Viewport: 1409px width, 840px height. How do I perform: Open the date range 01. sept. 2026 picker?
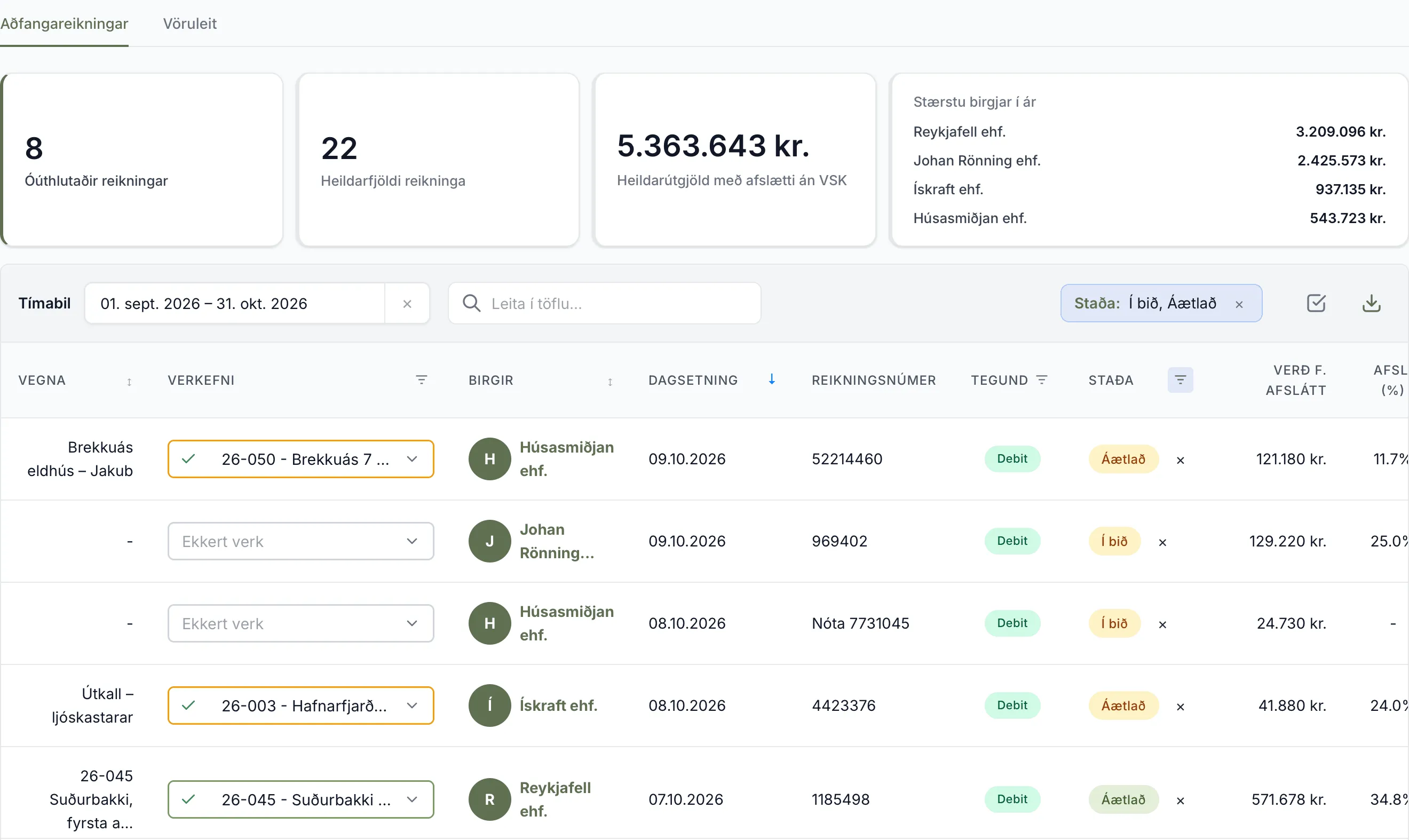(235, 304)
